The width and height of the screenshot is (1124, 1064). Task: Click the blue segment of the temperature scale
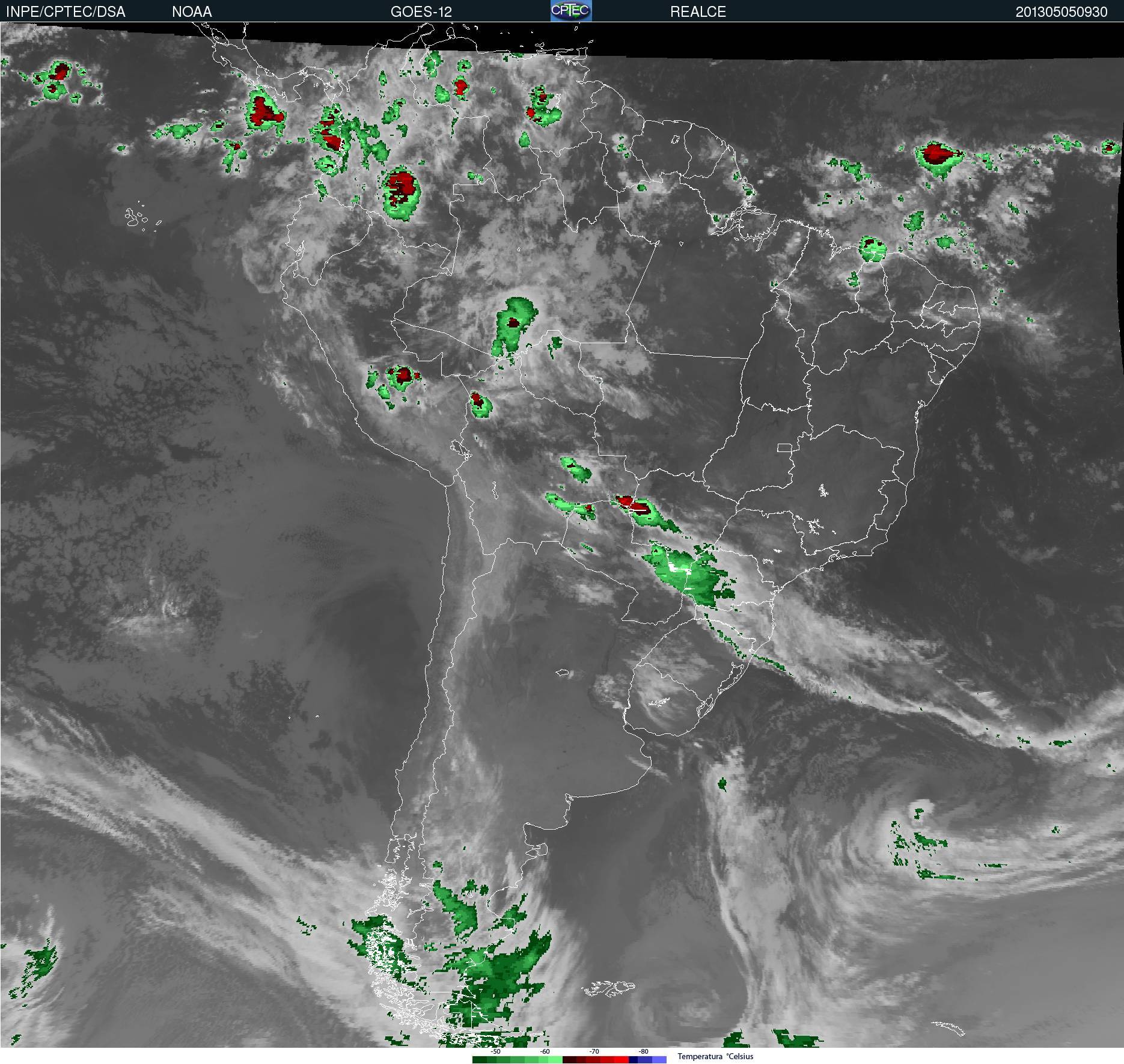(648, 1060)
